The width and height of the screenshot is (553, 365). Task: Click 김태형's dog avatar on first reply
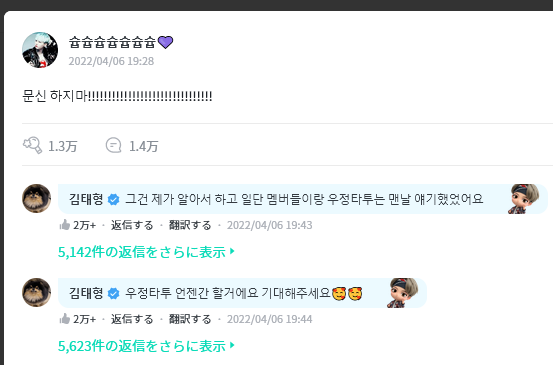[x=37, y=198]
